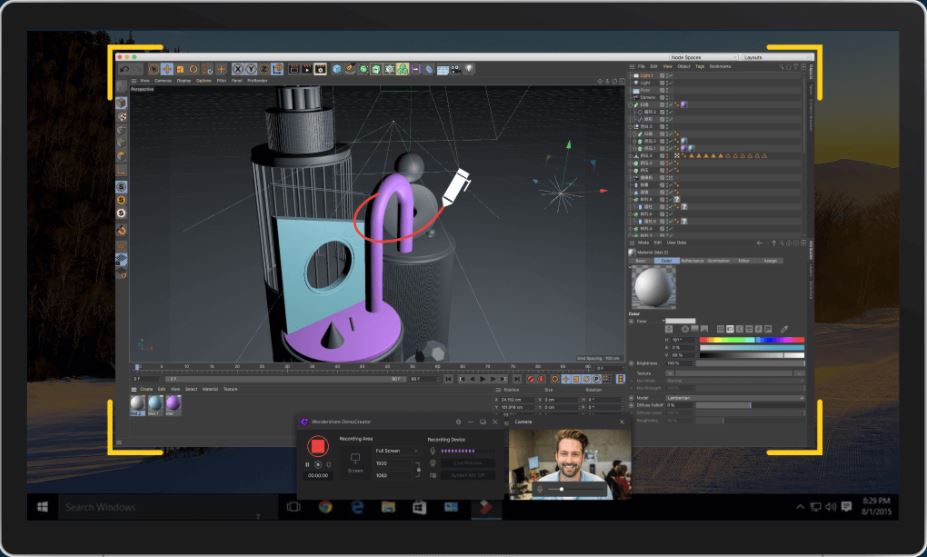Viewport: 927px width, 557px height.
Task: Select the Rotate tool
Action: click(x=193, y=69)
